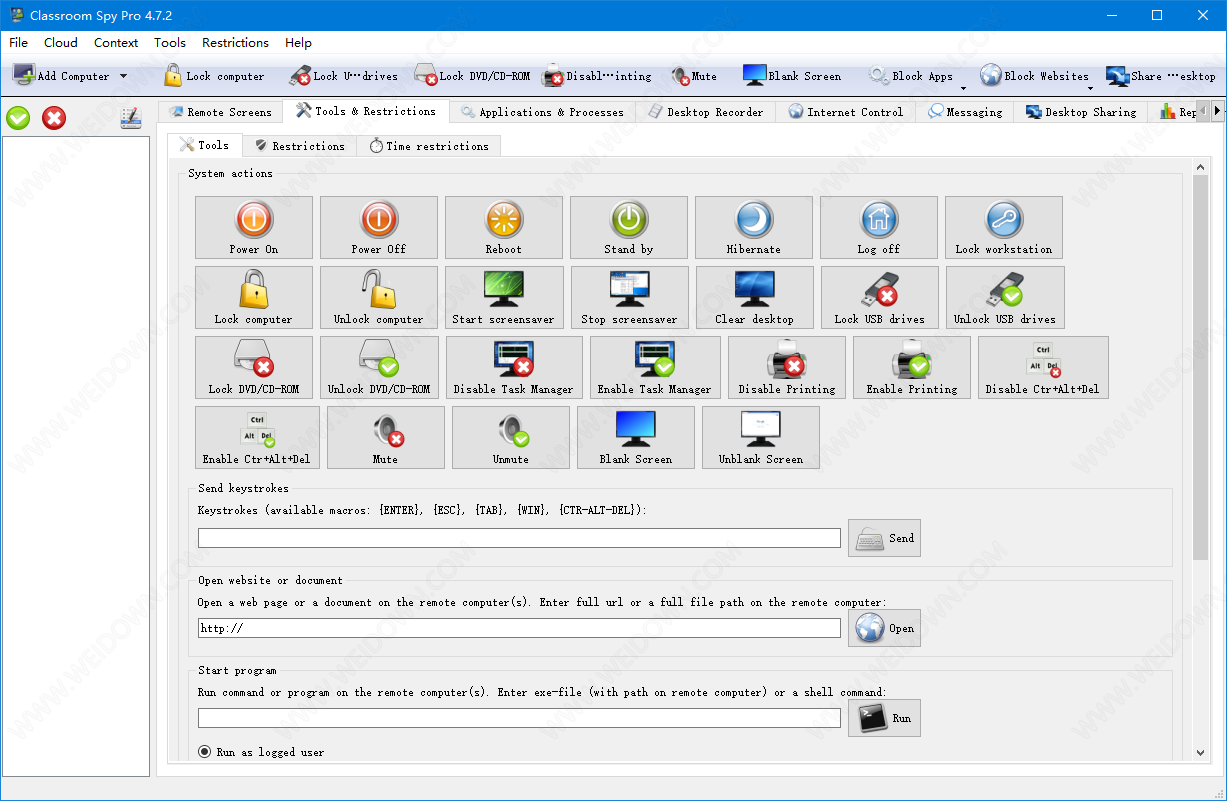Screen dimensions: 1227x801
Task: Go to the Messaging tab
Action: [965, 112]
